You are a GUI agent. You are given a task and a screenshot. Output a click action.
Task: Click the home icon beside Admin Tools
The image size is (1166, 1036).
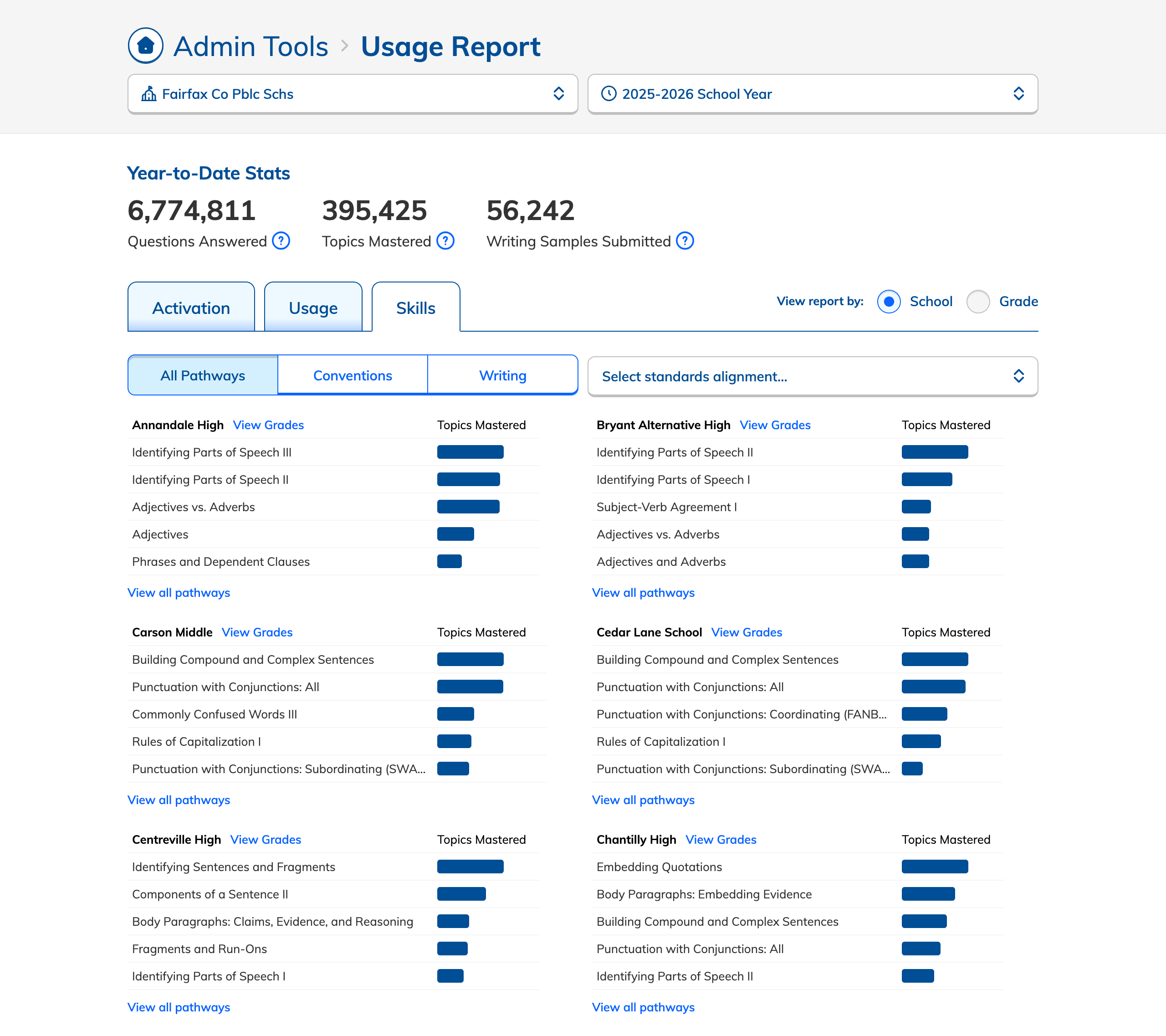click(x=145, y=46)
